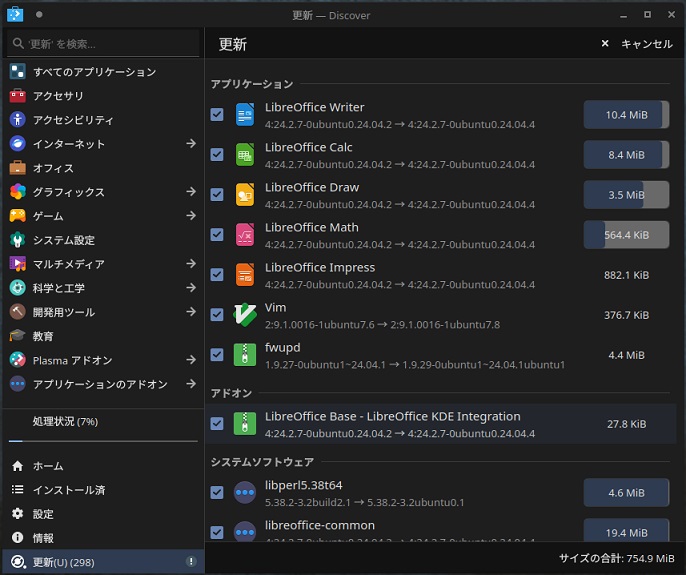Click the 科学と工学 icon
686x575 pixels.
pyautogui.click(x=18, y=288)
